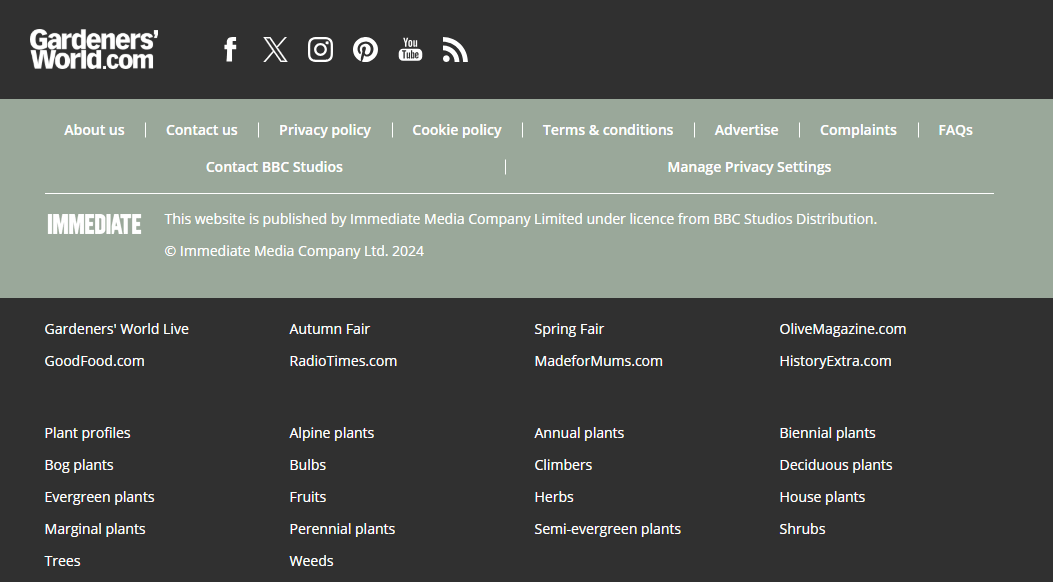This screenshot has height=582, width=1053.
Task: Select the Contact us entry
Action: click(x=201, y=129)
